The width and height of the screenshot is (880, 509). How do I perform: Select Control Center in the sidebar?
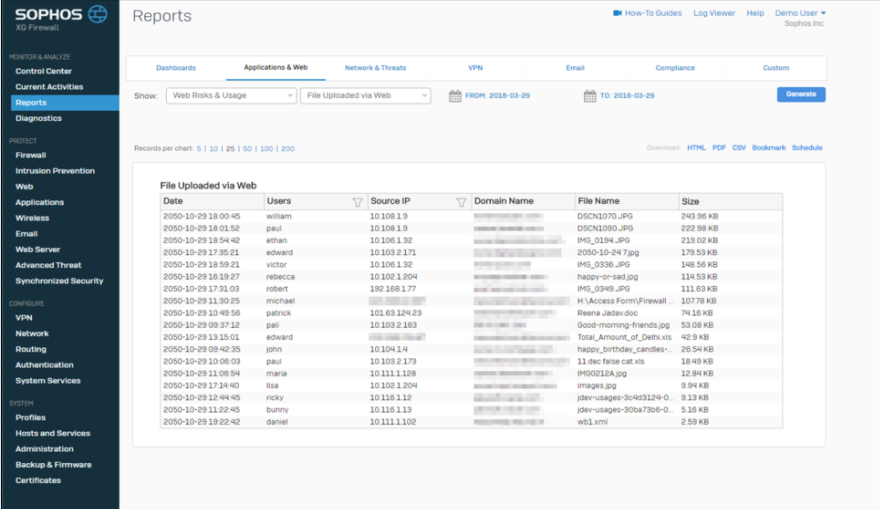pos(43,72)
